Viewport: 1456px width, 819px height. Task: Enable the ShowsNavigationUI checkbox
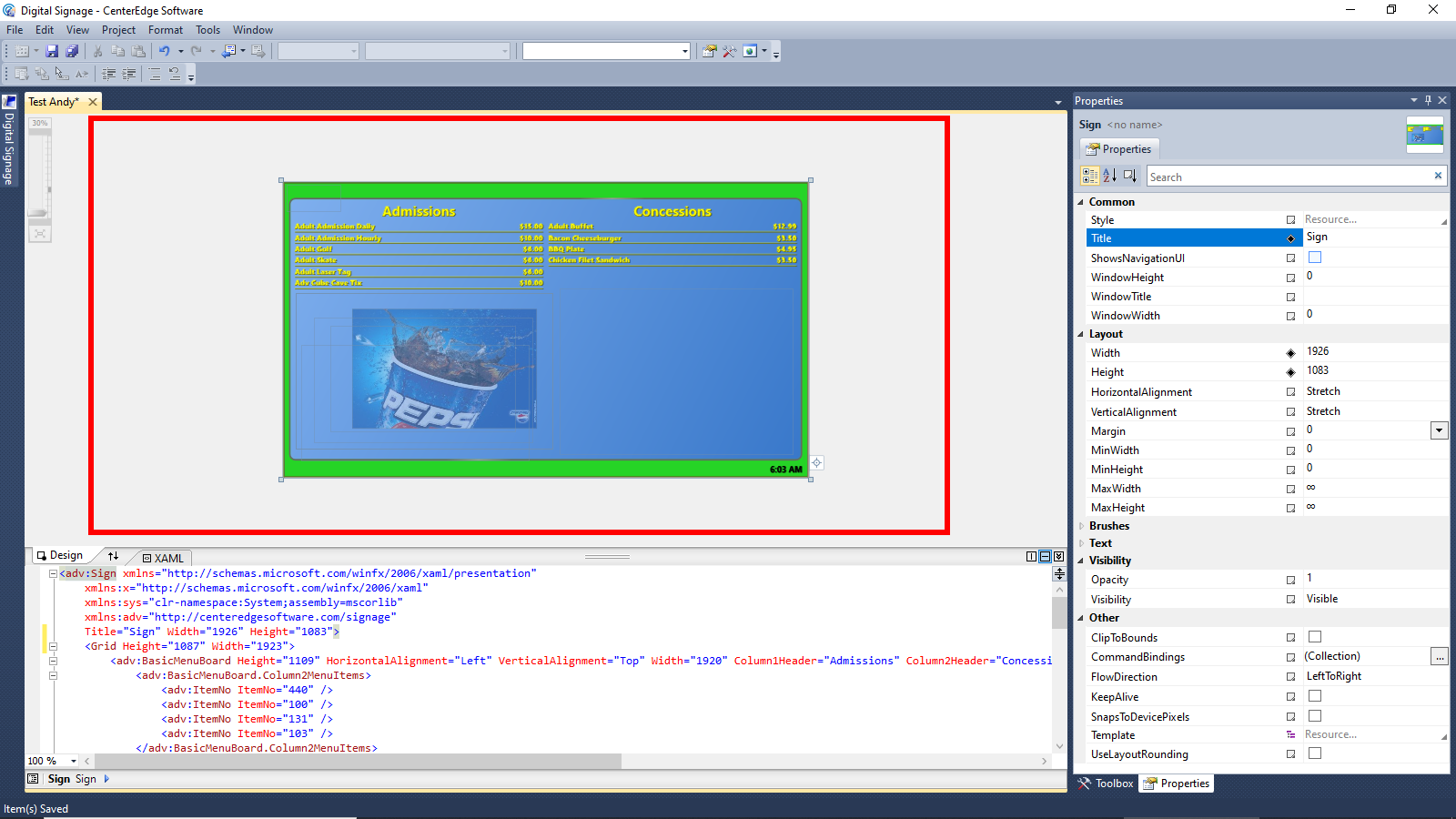[x=1315, y=258]
